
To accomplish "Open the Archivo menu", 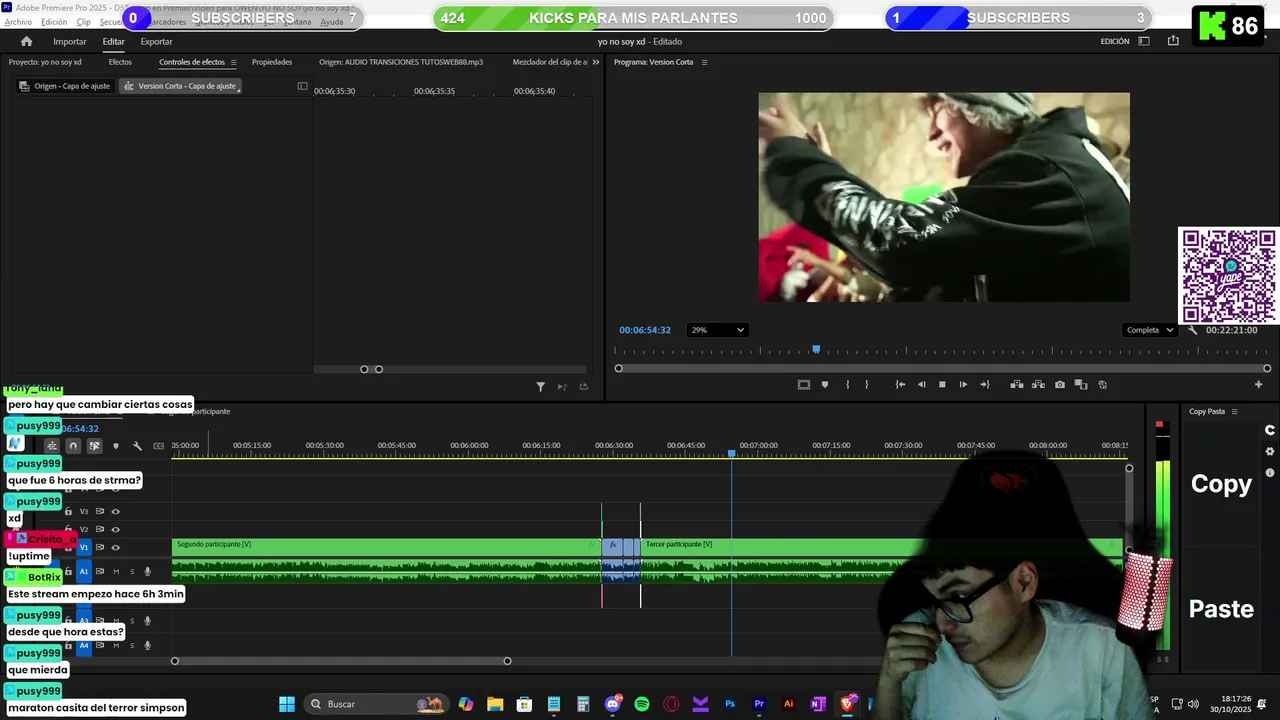I will pos(18,22).
